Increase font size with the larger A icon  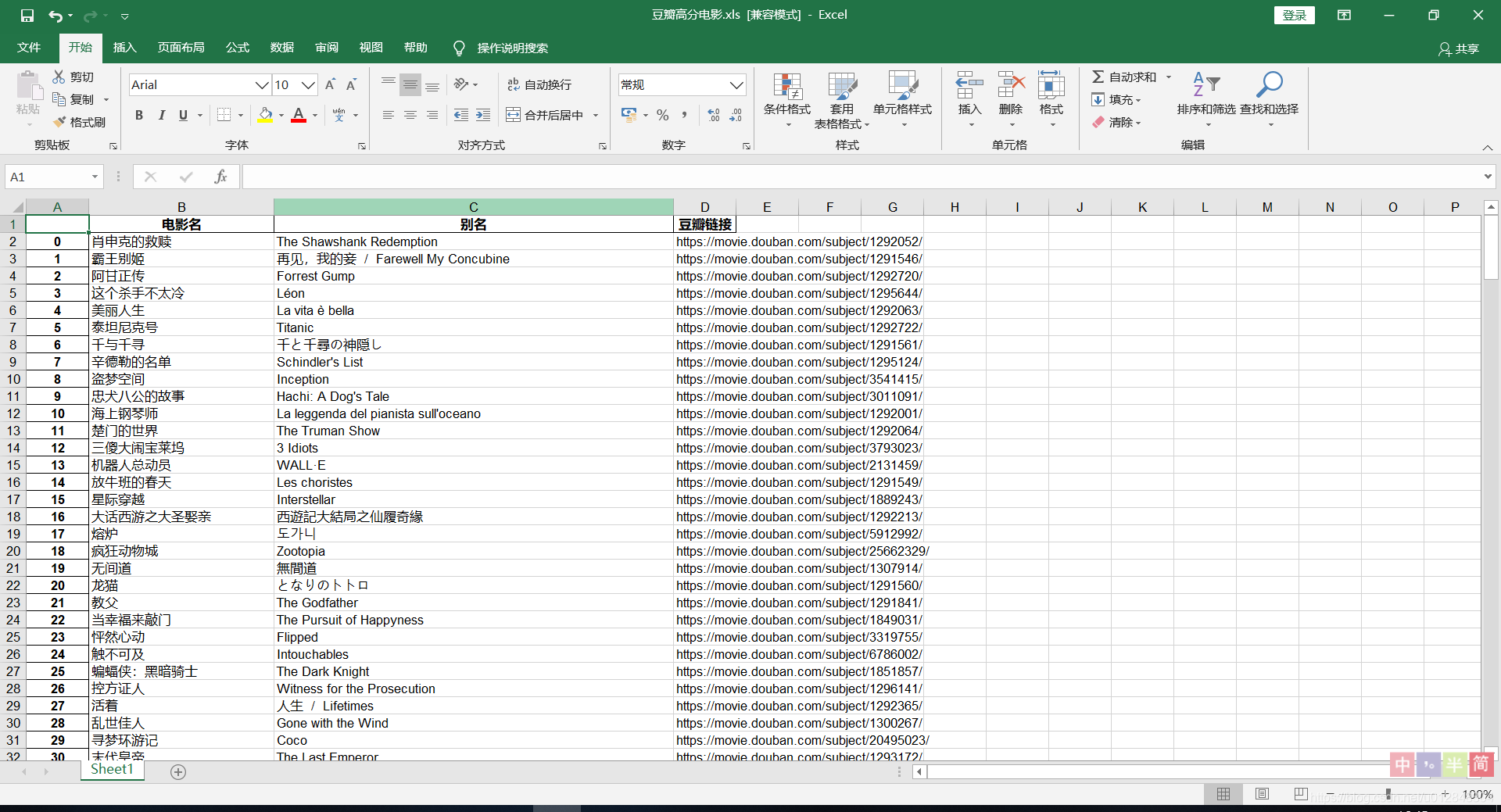[x=330, y=84]
